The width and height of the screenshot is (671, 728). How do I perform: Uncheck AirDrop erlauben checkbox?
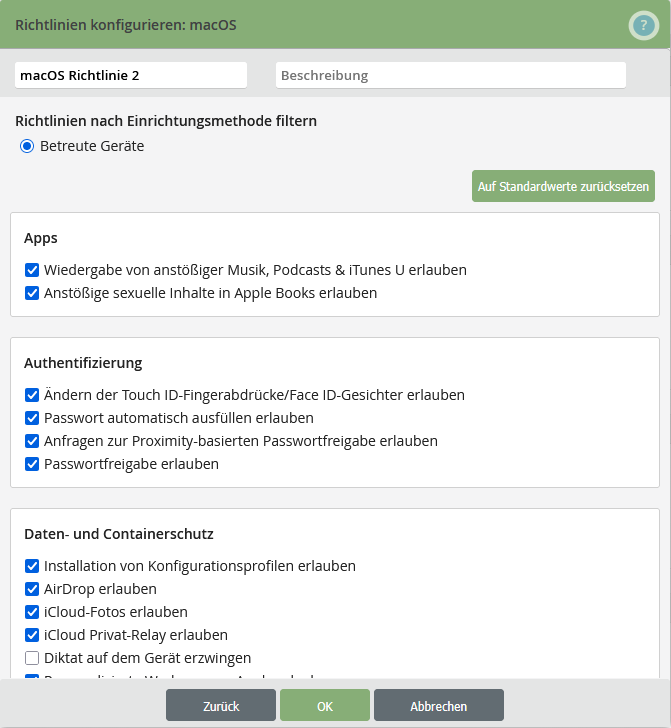pos(32,589)
